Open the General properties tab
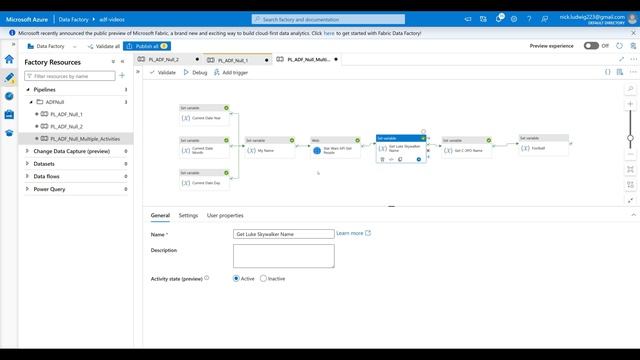Image resolution: width=640 pixels, height=360 pixels. point(160,215)
